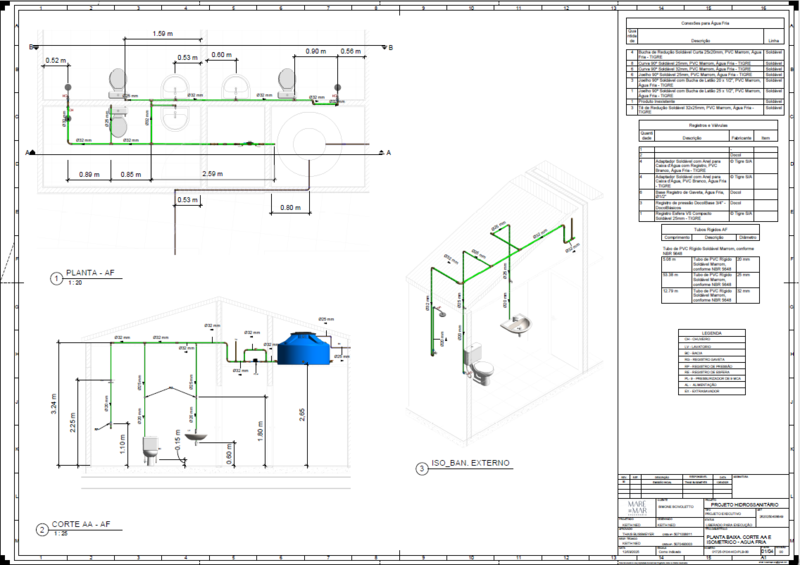This screenshot has height=565, width=800.
Task: Click the view number 2 bubble
Action: tap(42, 530)
